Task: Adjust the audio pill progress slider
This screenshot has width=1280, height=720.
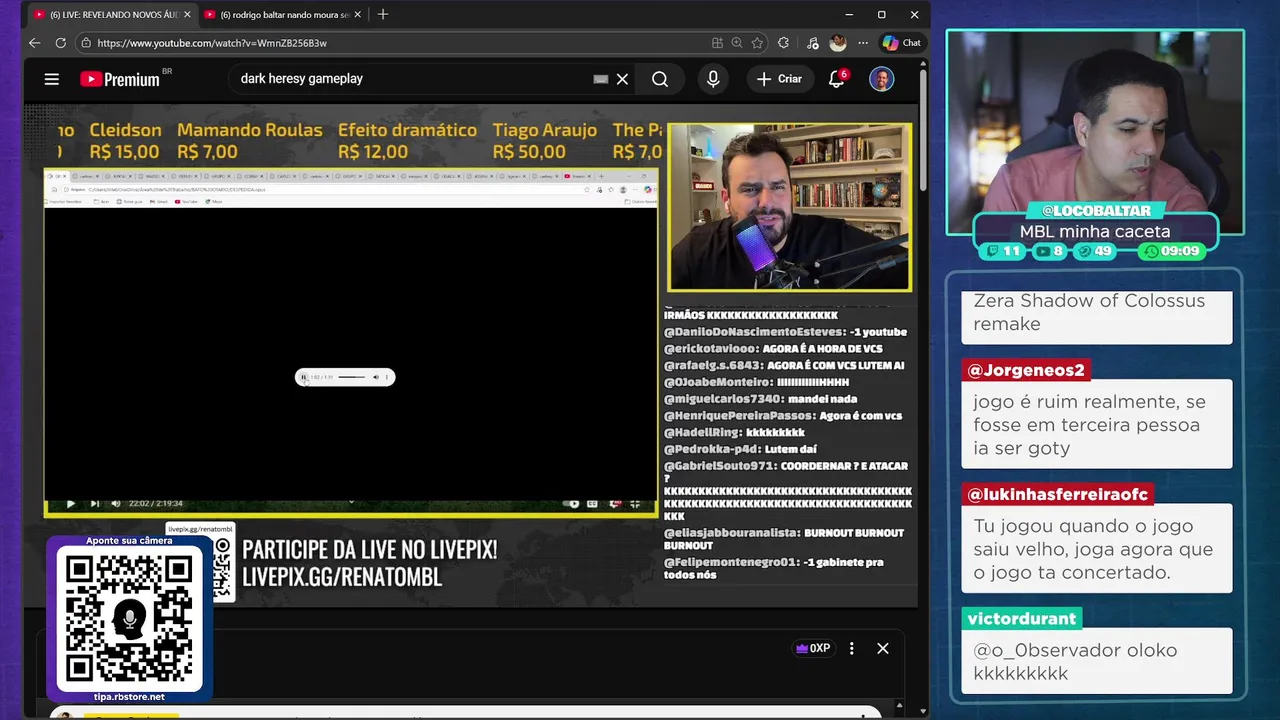Action: (x=351, y=377)
